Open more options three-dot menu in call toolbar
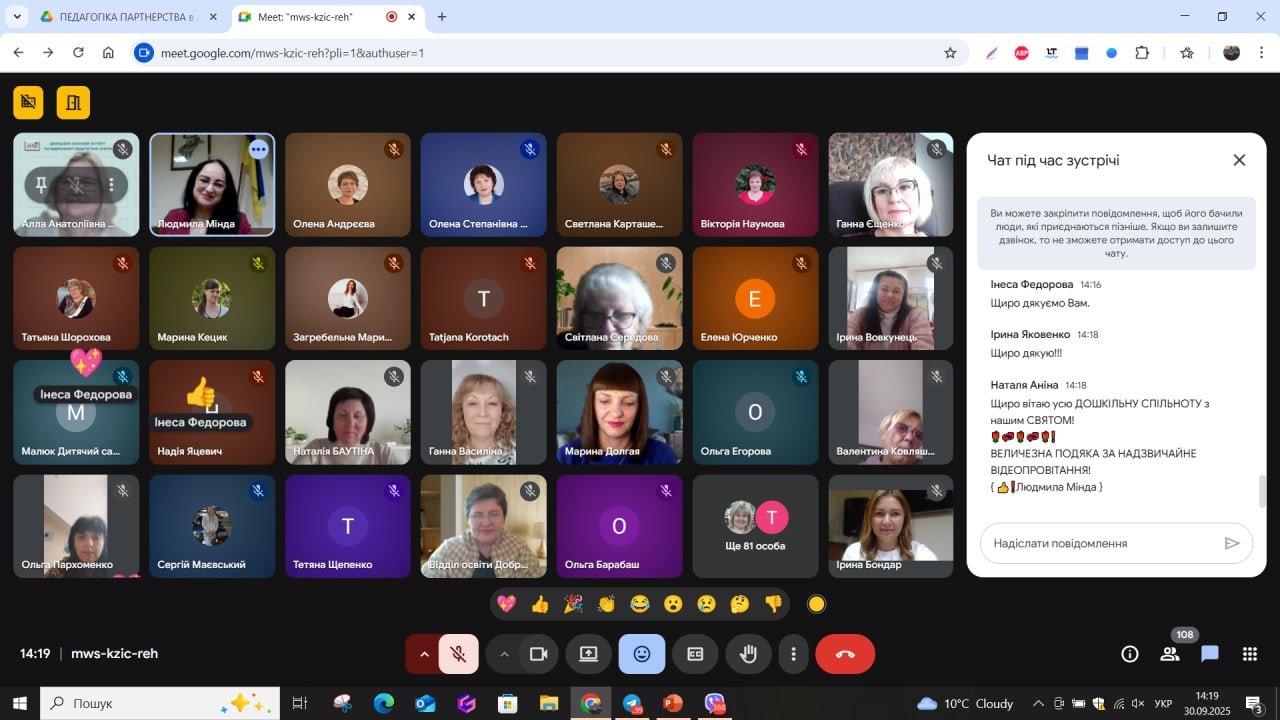Viewport: 1280px width, 720px height. (793, 654)
